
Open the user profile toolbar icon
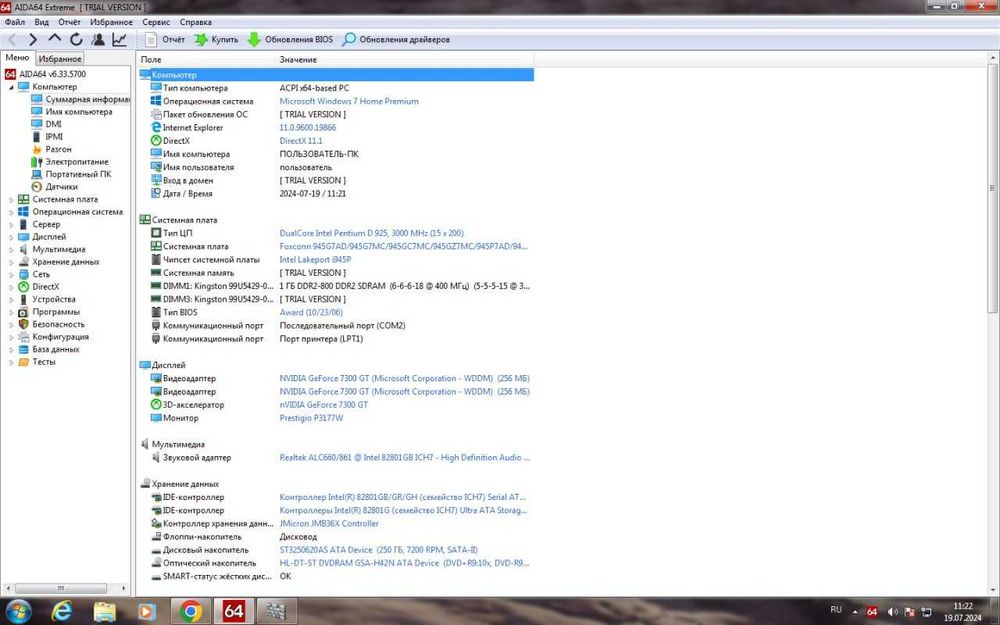click(98, 40)
